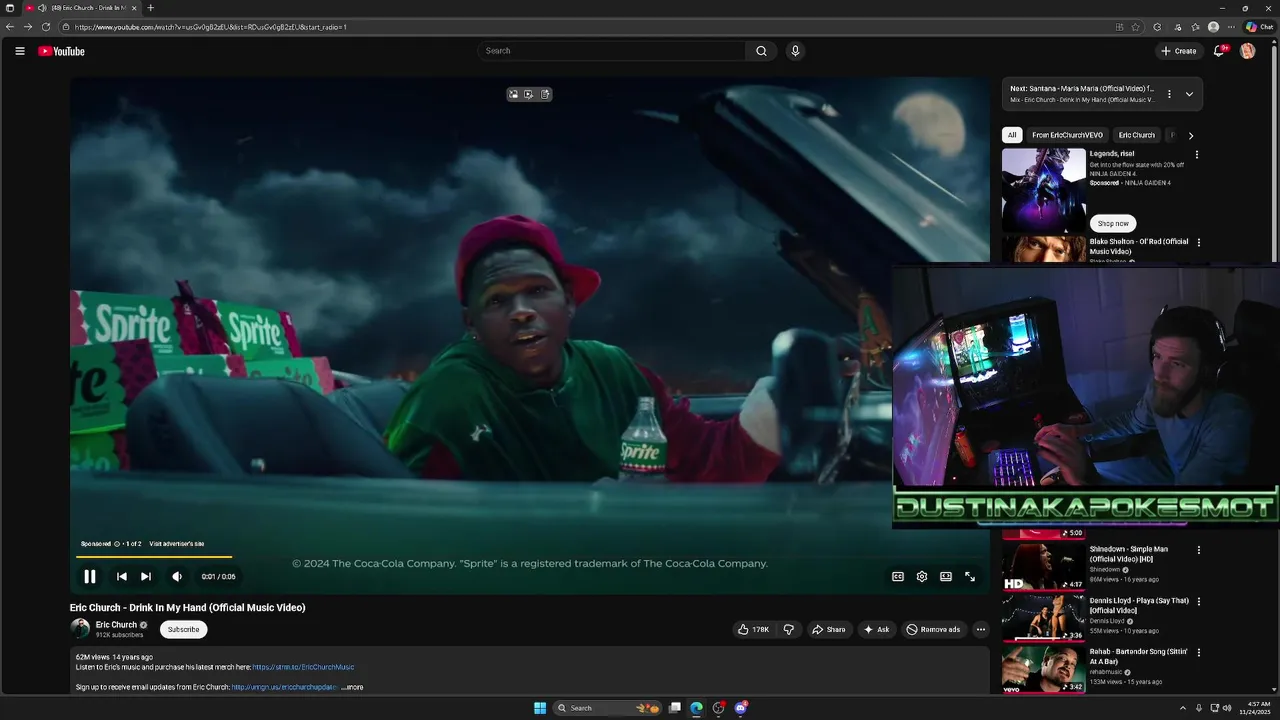The width and height of the screenshot is (1280, 720).
Task: Click the yellow ad progress bar
Action: 154,556
